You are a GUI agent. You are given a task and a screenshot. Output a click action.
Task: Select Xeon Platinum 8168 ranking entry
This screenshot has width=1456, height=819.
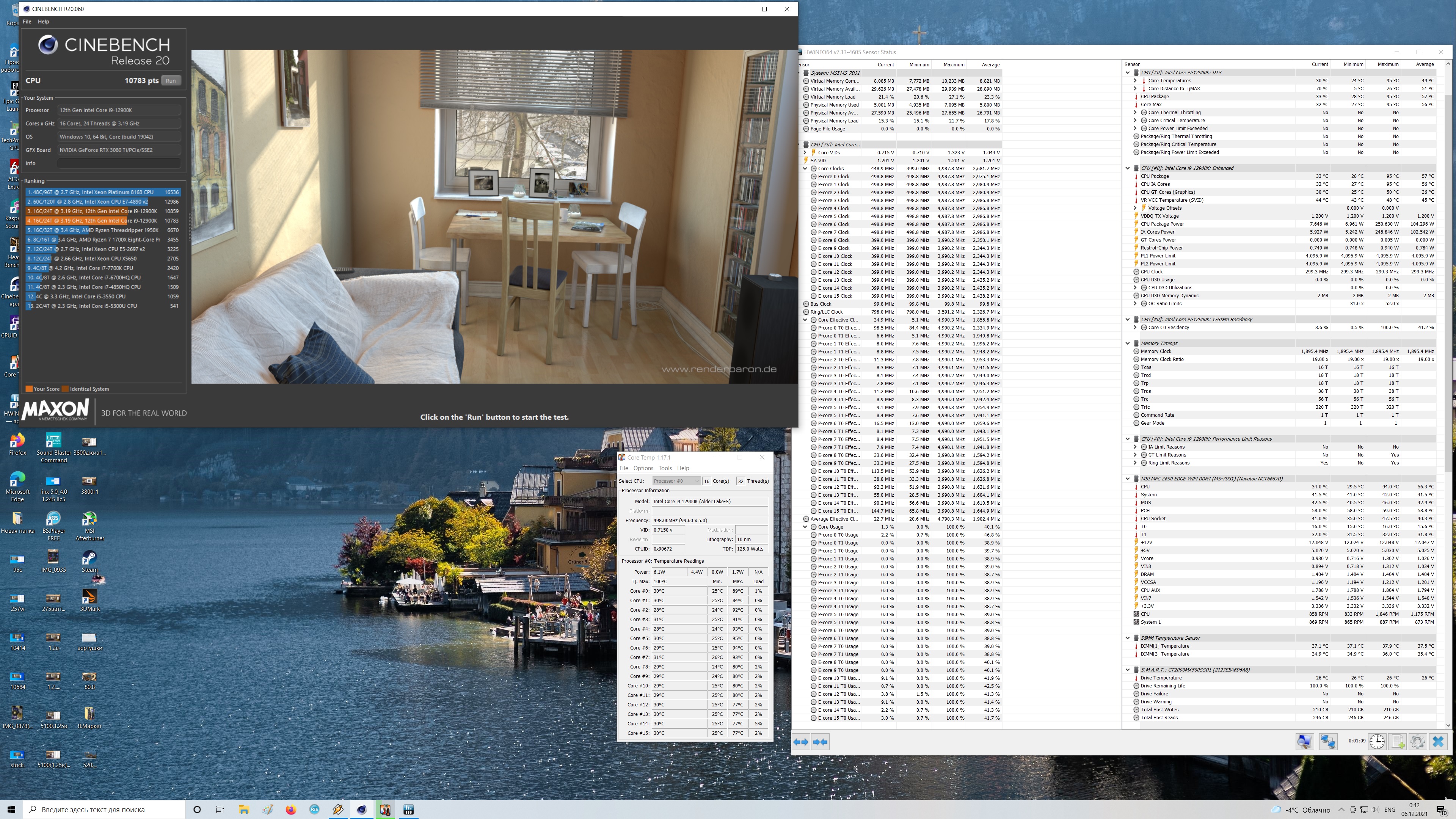pos(102,192)
